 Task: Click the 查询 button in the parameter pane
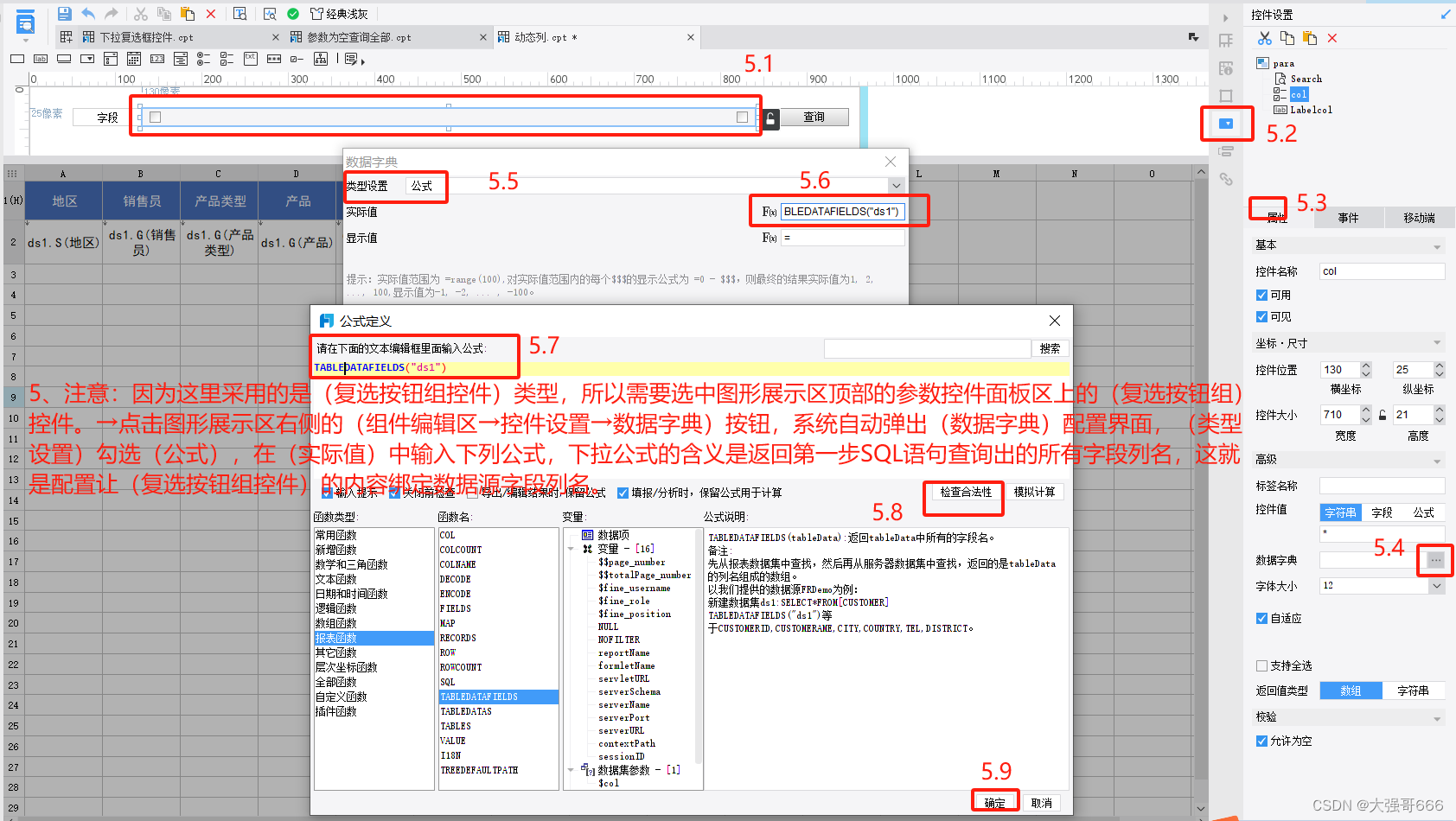(814, 117)
